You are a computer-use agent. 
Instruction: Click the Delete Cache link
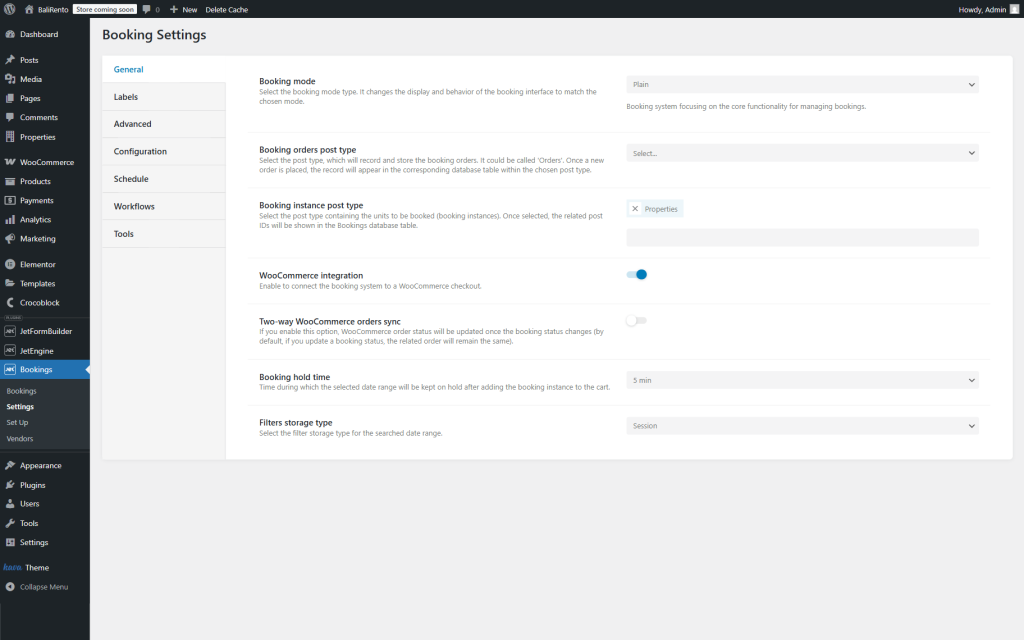tap(227, 9)
